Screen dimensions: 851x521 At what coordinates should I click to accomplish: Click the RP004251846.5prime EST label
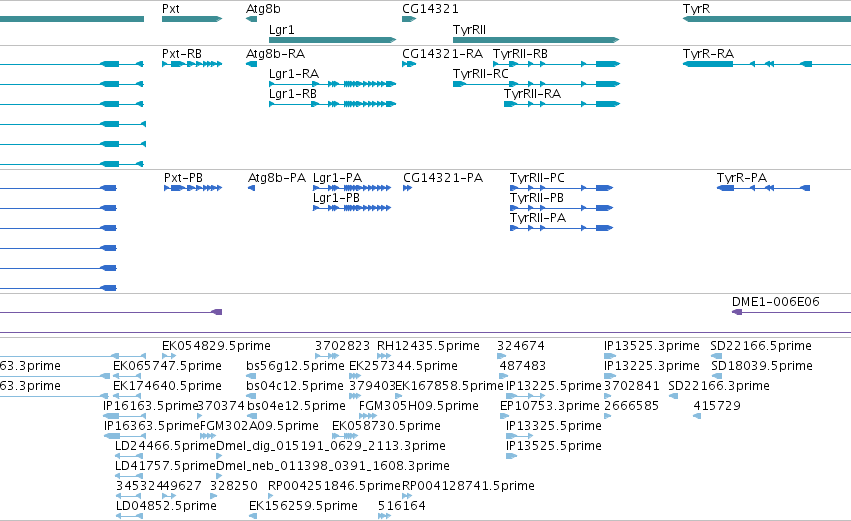pos(334,486)
